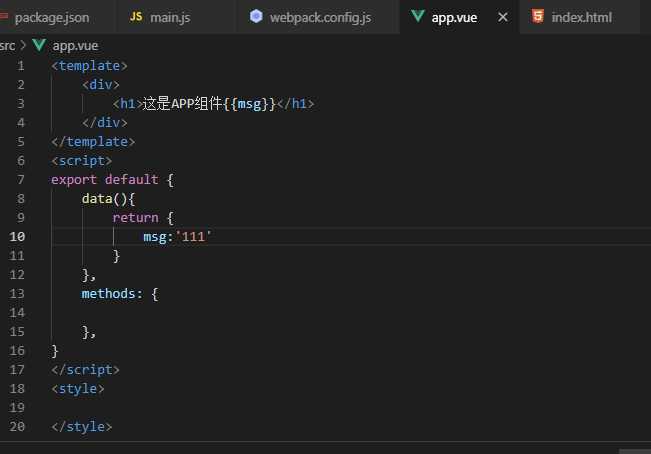Click the app.vue breadcrumb segment
Screen dimensions: 651x454
75,46
